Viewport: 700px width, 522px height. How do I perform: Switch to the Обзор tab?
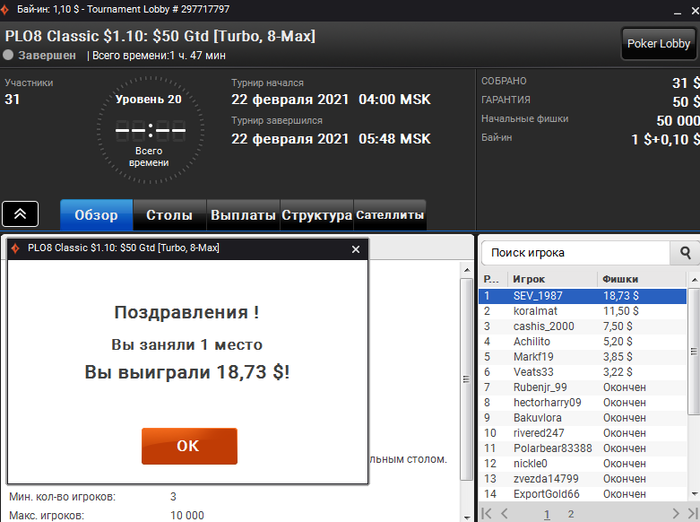[x=96, y=215]
